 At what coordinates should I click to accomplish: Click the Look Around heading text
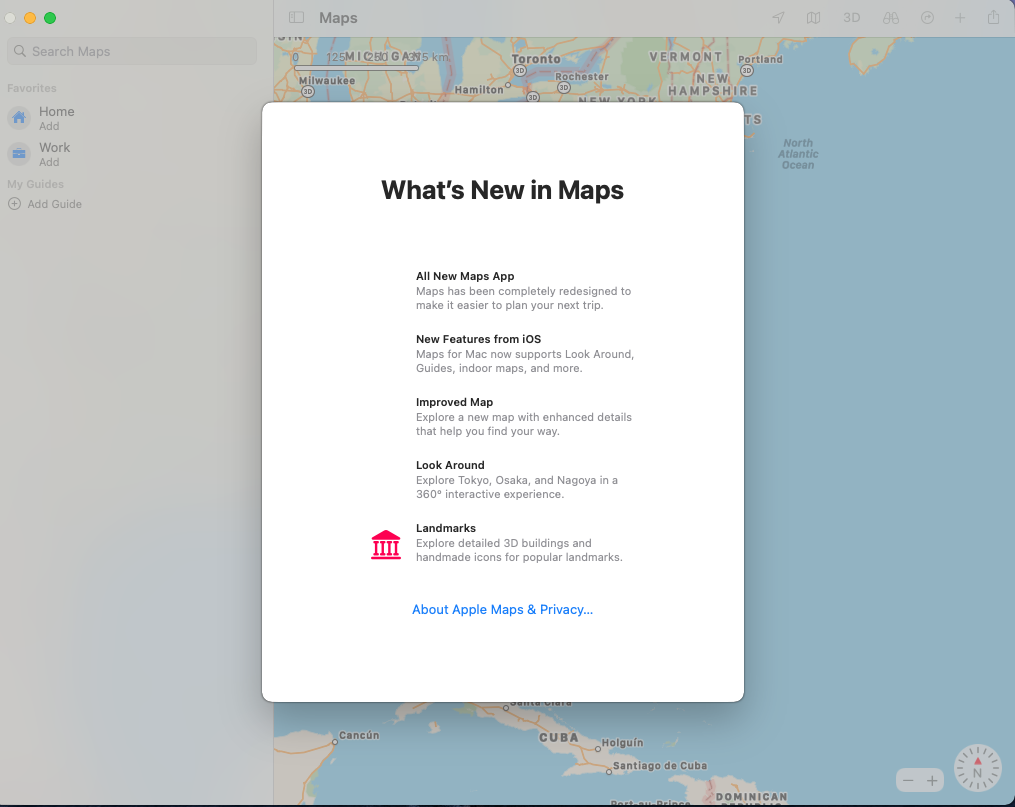pos(450,465)
